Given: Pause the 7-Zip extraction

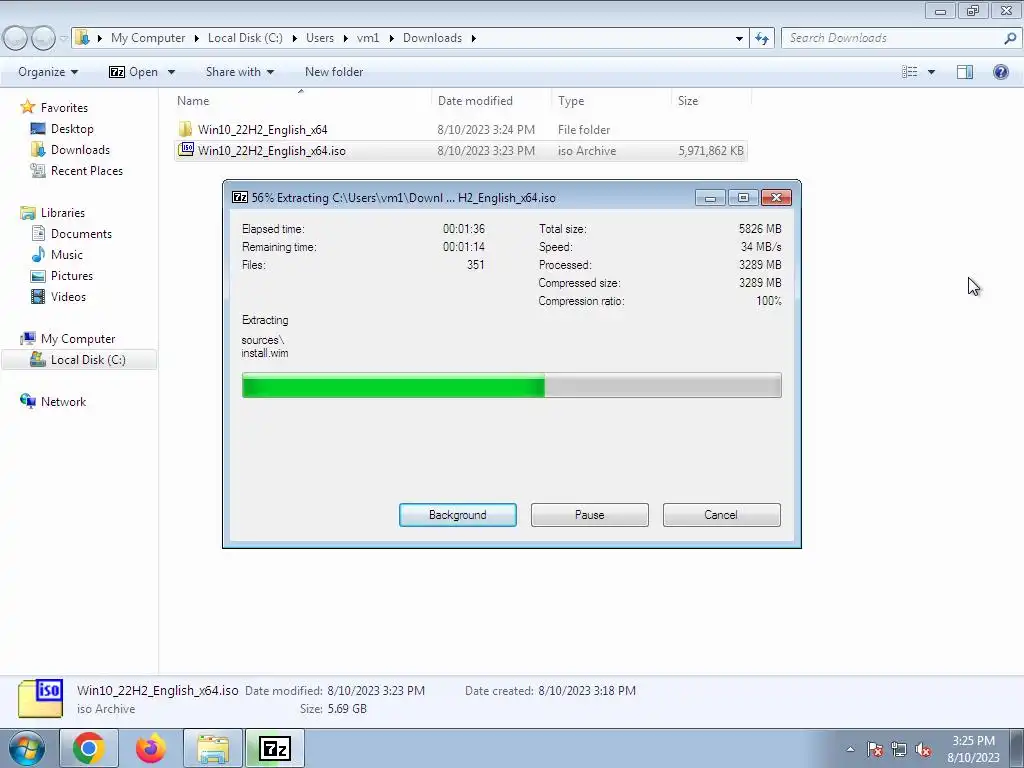Looking at the screenshot, I should 589,515.
